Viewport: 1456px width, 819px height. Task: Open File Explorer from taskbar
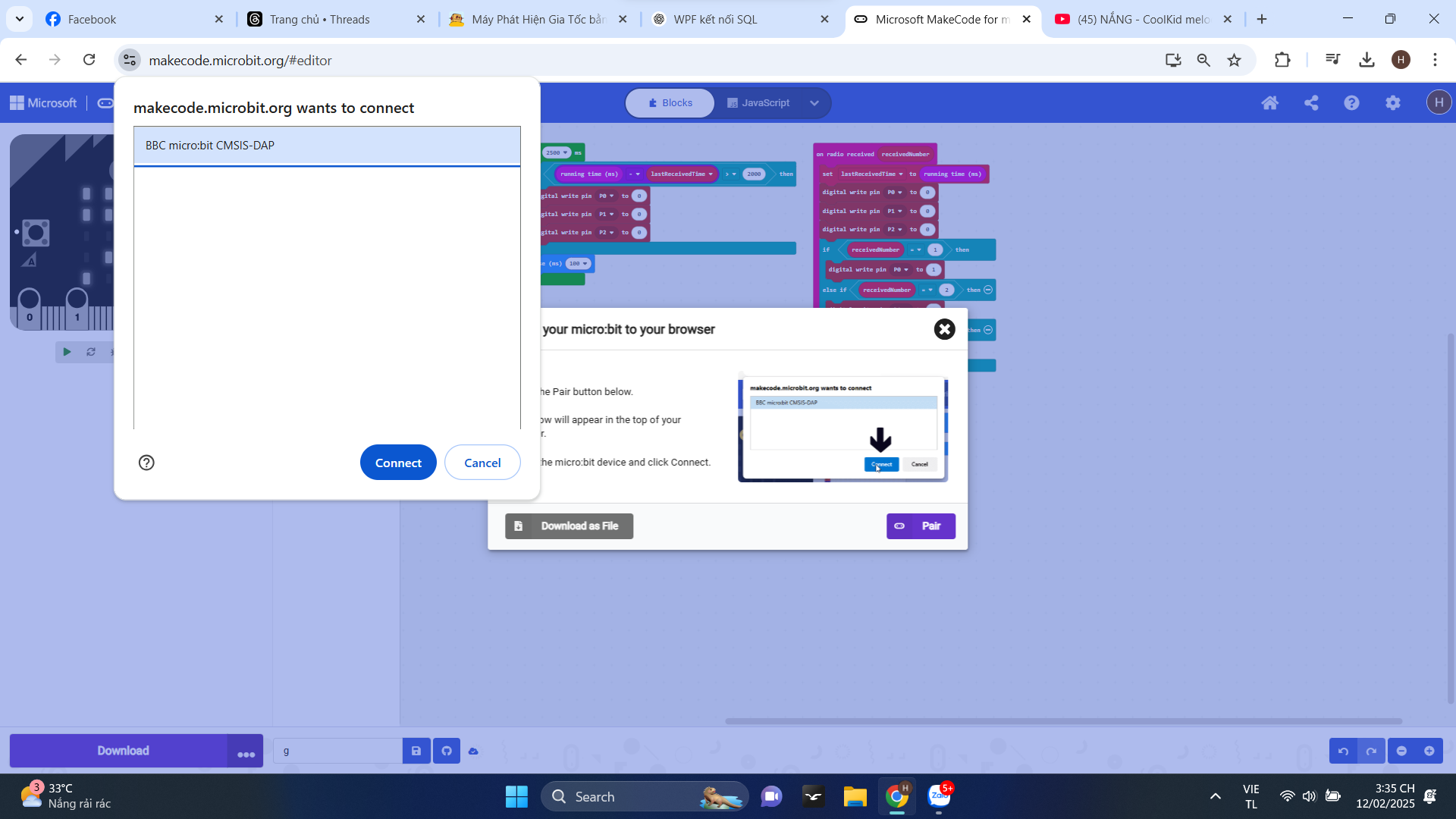point(855,796)
